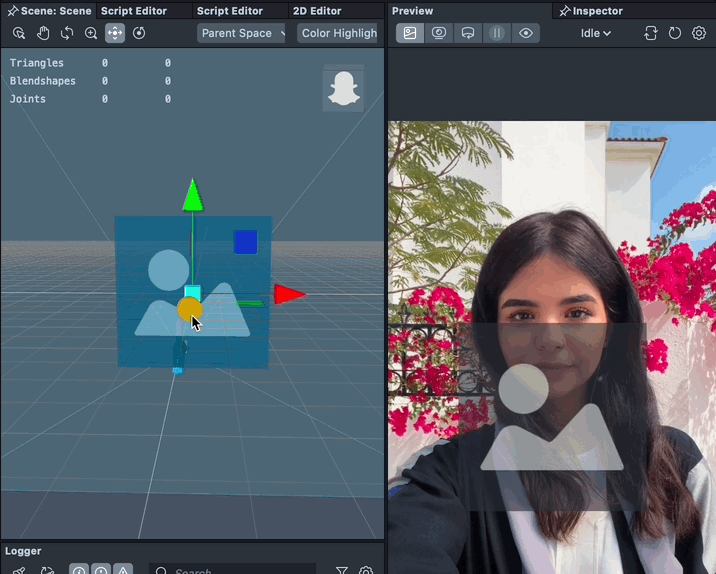Select the zoom magnifier tool
Image resolution: width=716 pixels, height=574 pixels.
[x=91, y=33]
